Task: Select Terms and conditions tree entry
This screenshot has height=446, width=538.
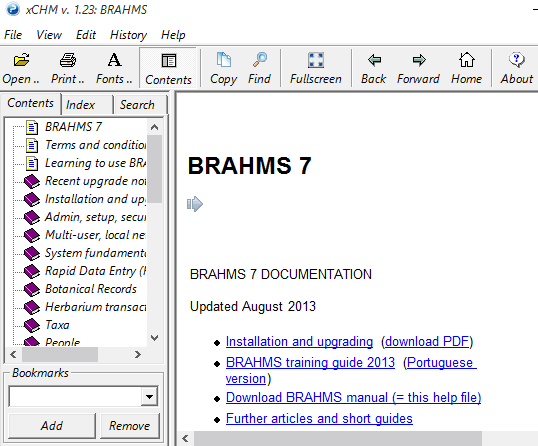Action: [95, 145]
